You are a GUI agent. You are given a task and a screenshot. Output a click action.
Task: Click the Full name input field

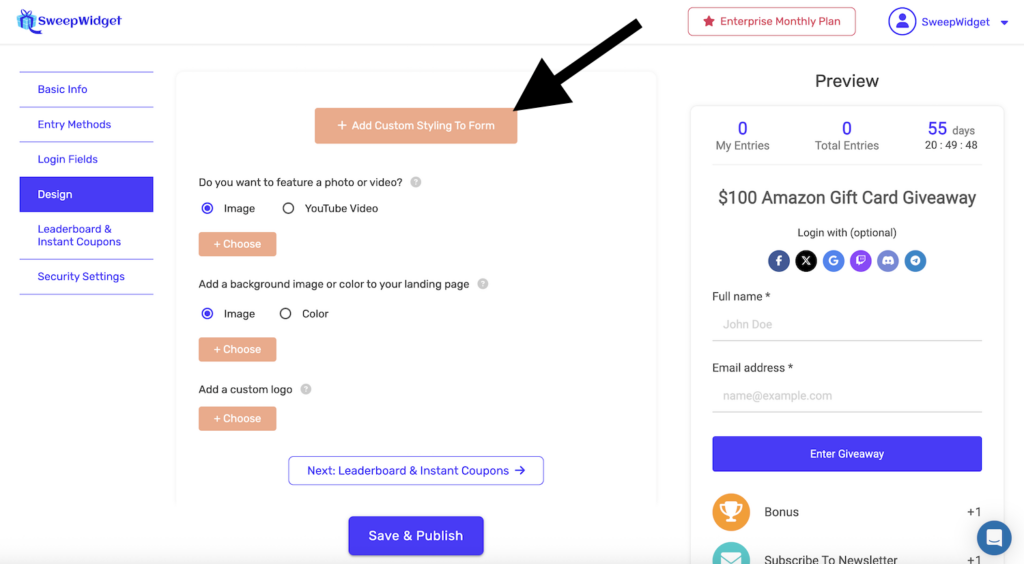(x=846, y=325)
